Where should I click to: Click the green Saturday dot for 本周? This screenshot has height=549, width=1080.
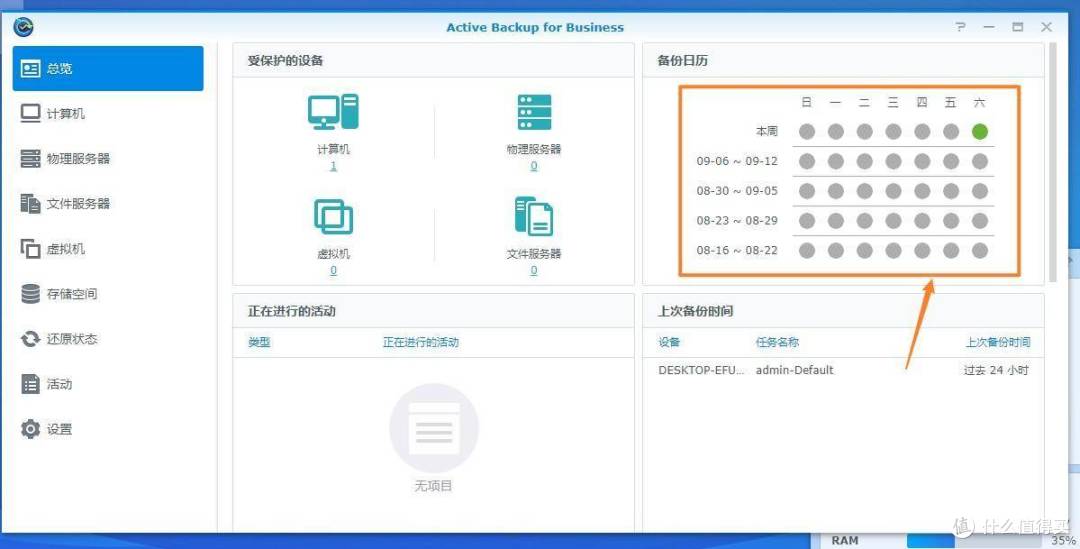[x=979, y=132]
